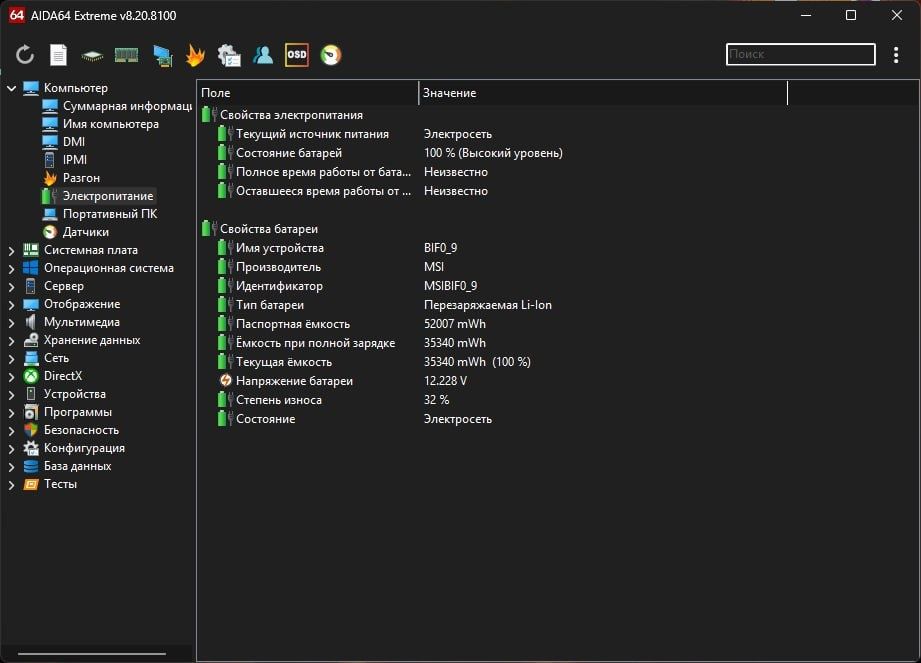
Task: Open the memory module benchmark icon
Action: 126,55
